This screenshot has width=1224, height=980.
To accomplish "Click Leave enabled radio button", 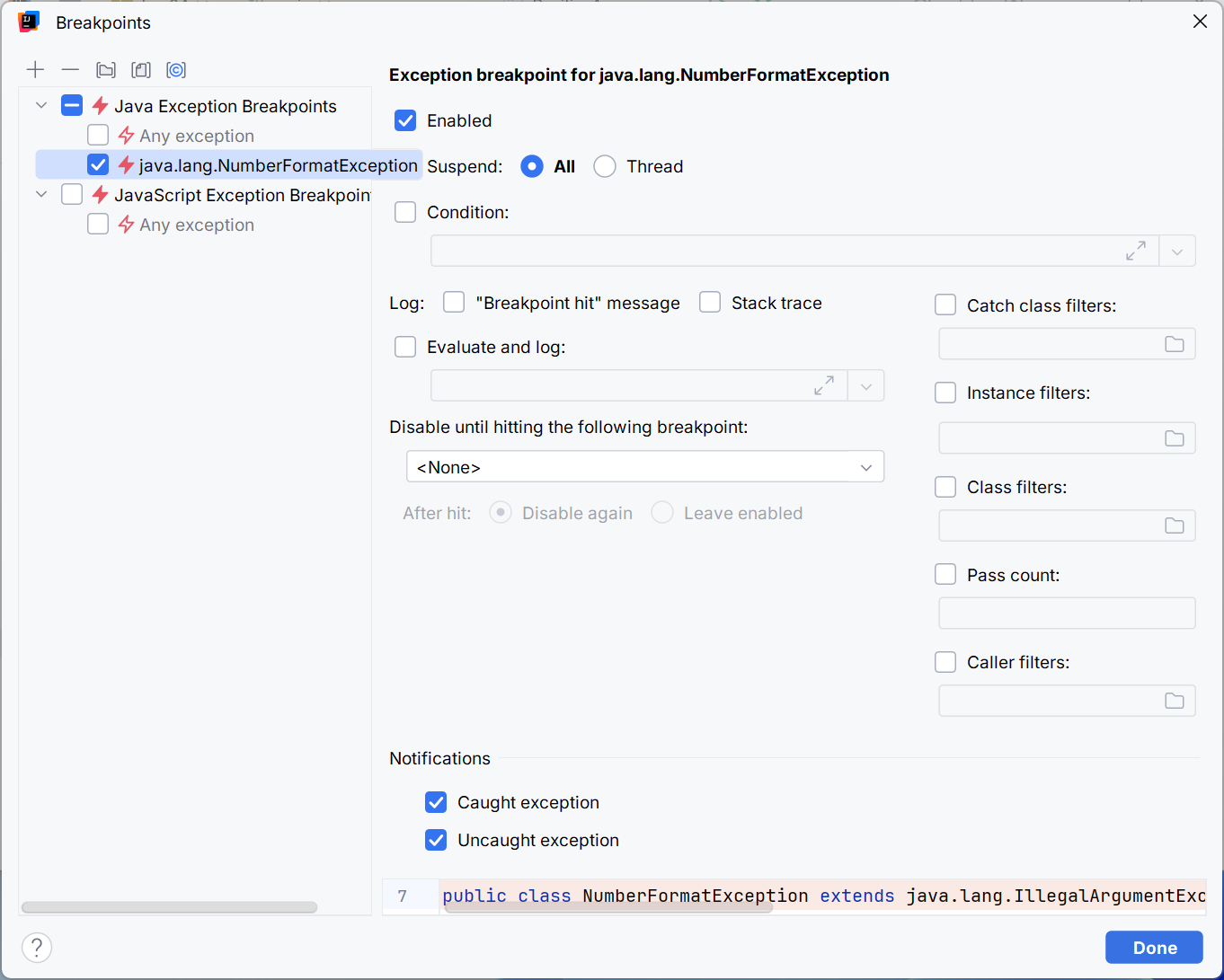I will pos(662,512).
